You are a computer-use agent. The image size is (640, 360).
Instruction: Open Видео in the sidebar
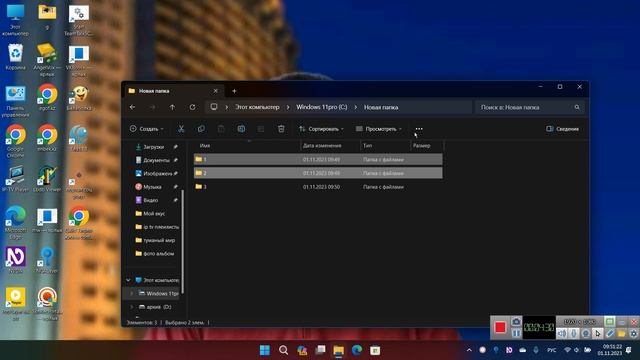point(150,200)
